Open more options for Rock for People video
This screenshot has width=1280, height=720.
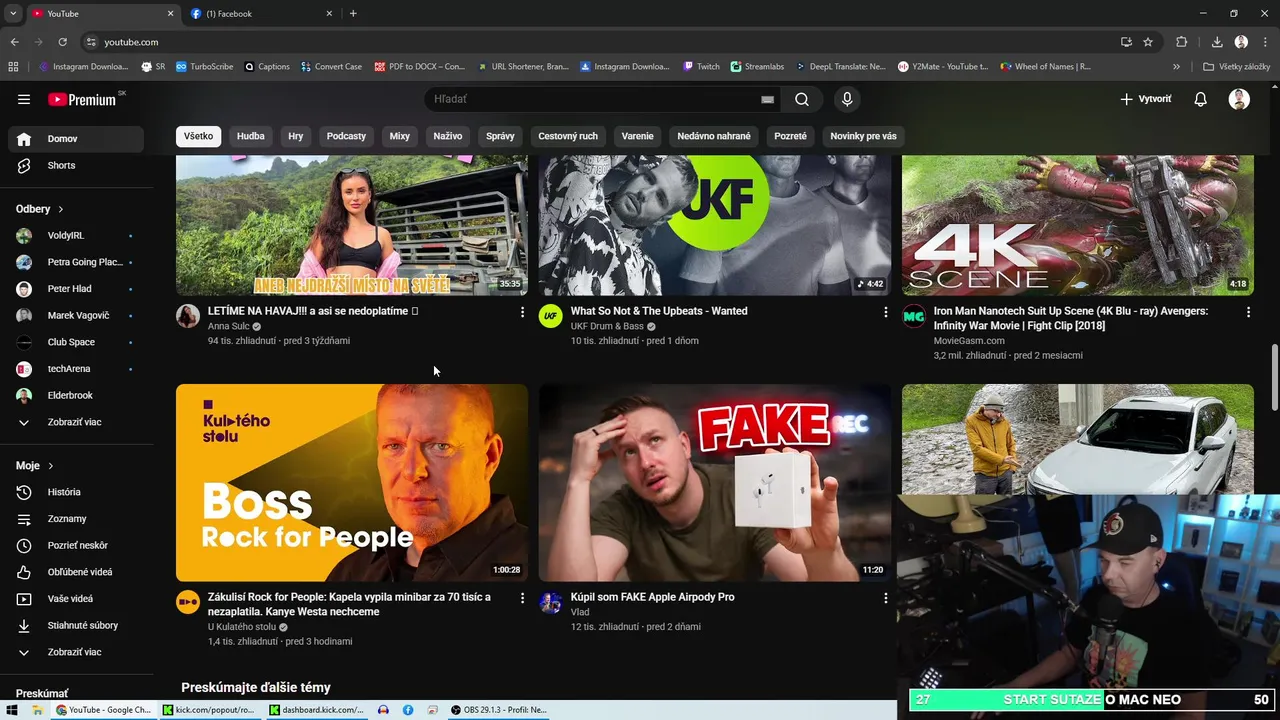pos(522,598)
